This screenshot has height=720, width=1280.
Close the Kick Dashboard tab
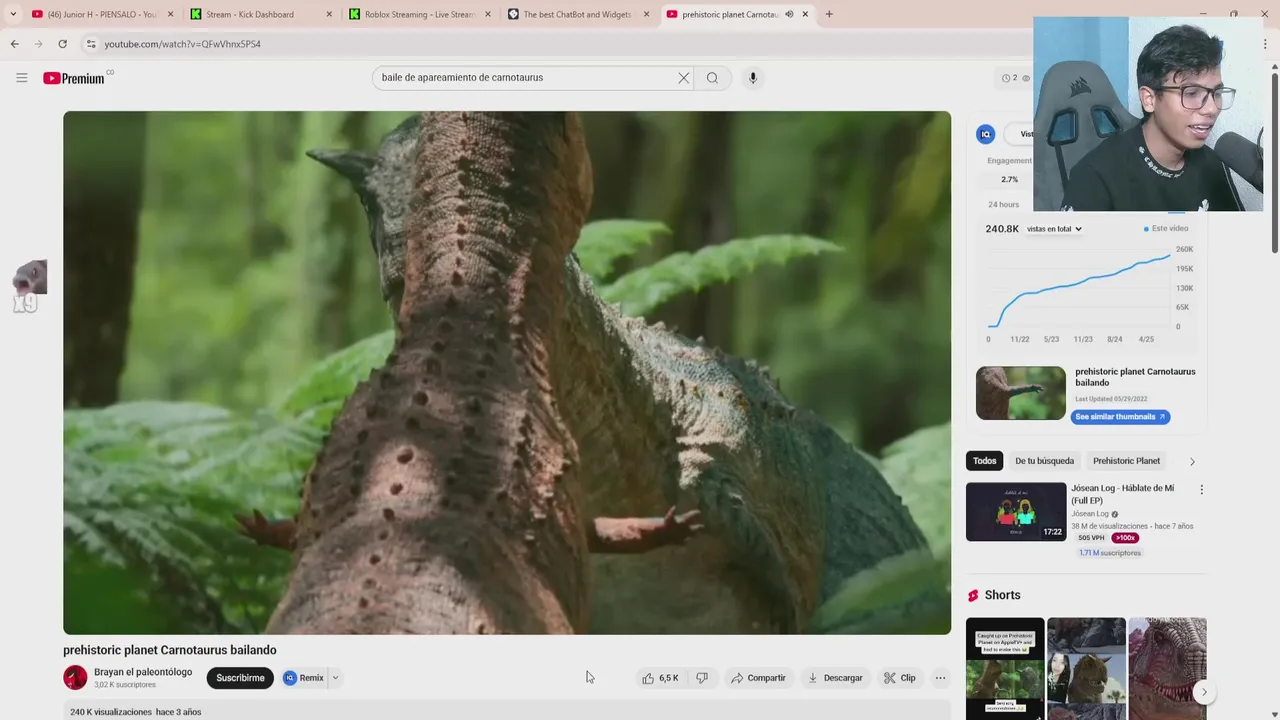pos(329,14)
